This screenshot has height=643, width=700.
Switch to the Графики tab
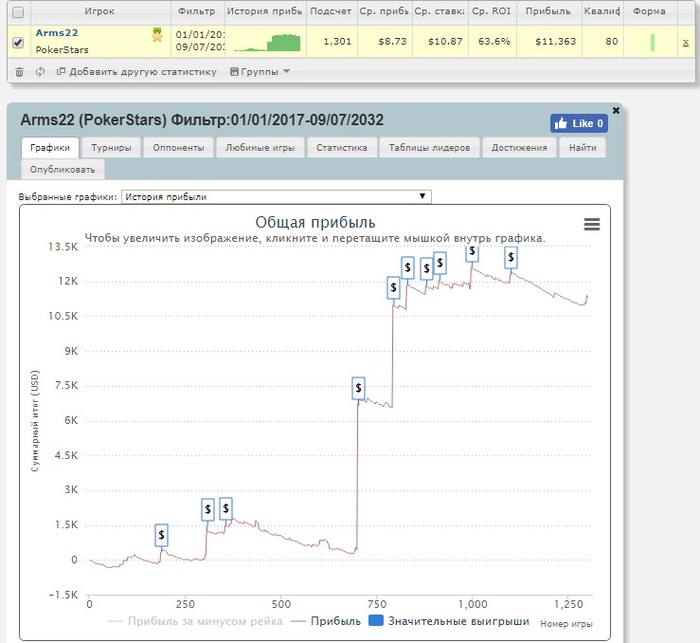[50, 148]
